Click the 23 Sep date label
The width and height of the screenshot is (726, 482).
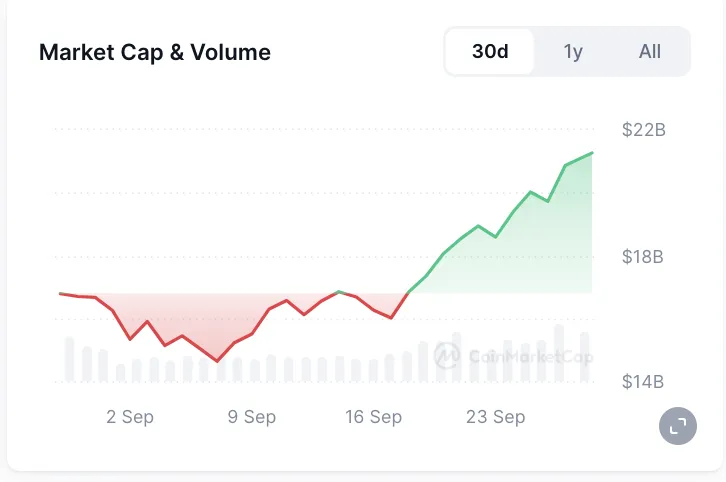click(495, 417)
